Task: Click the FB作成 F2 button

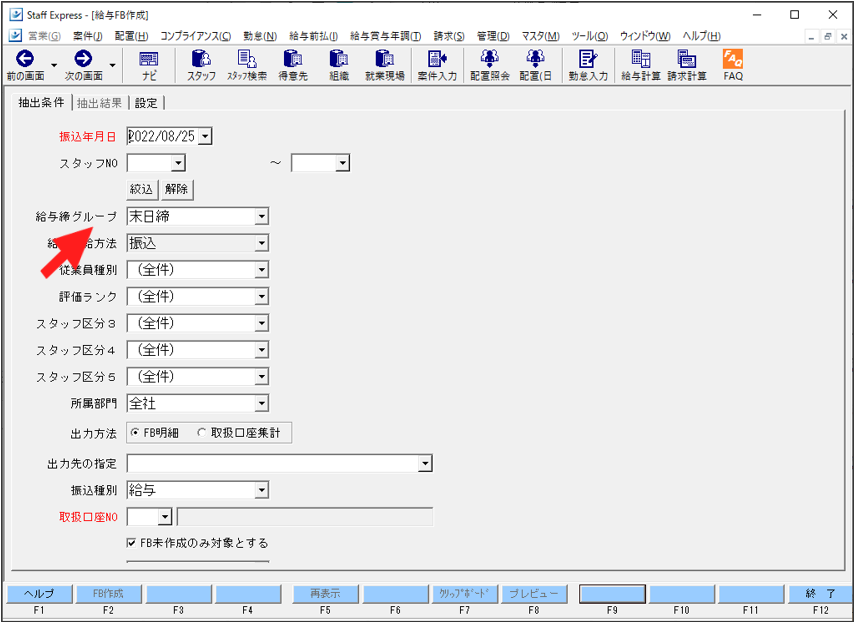Action: coord(109,593)
